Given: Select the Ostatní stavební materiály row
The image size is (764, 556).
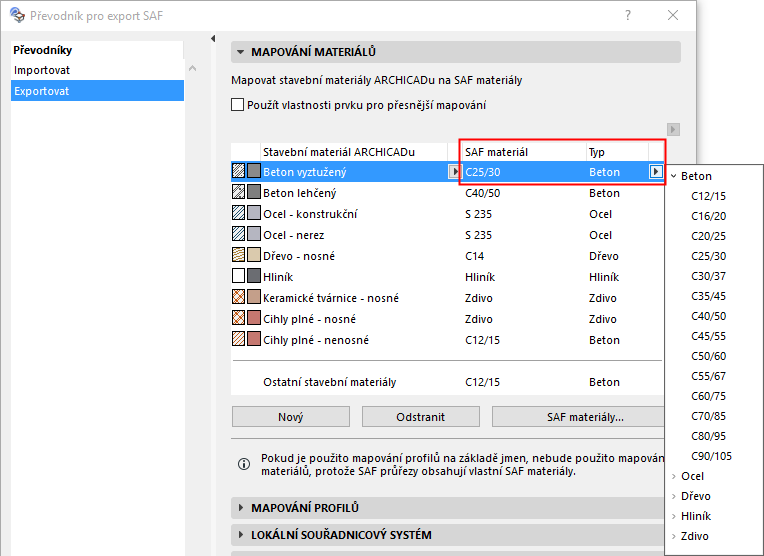Looking at the screenshot, I should click(x=447, y=382).
